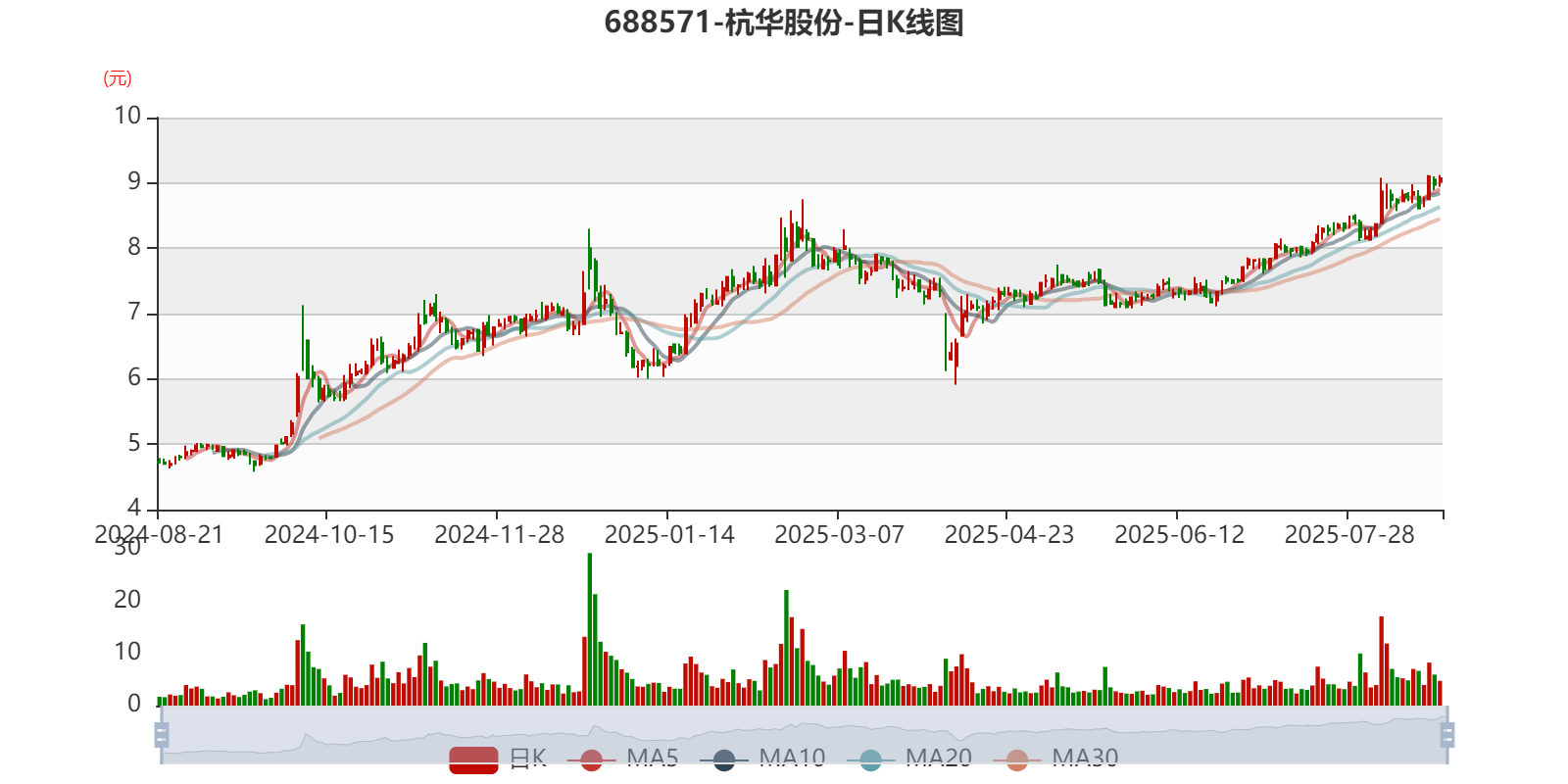Click the data zoom preview area

coord(805,734)
